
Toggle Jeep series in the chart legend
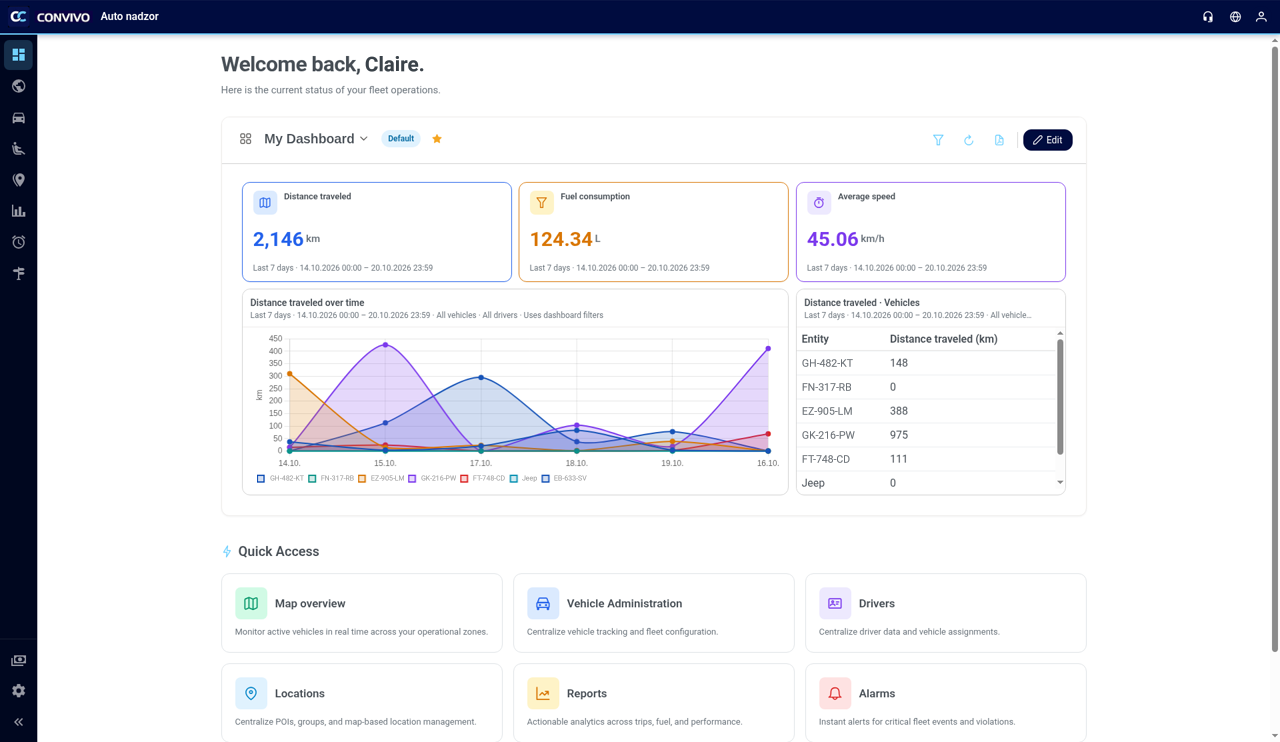[x=524, y=479]
